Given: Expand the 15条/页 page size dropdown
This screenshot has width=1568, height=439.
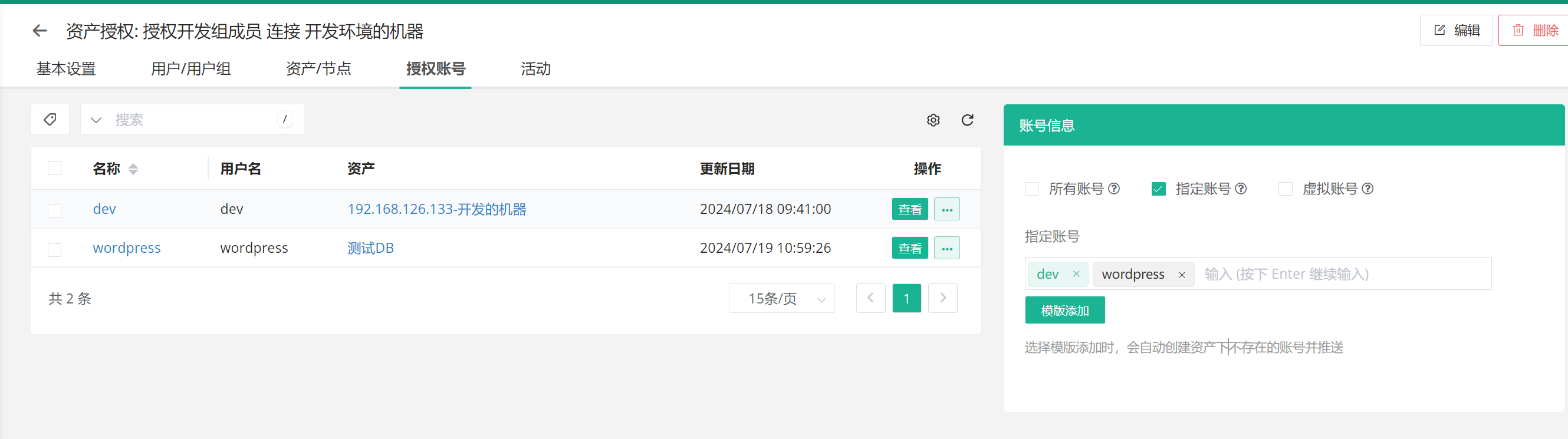Looking at the screenshot, I should pos(781,299).
